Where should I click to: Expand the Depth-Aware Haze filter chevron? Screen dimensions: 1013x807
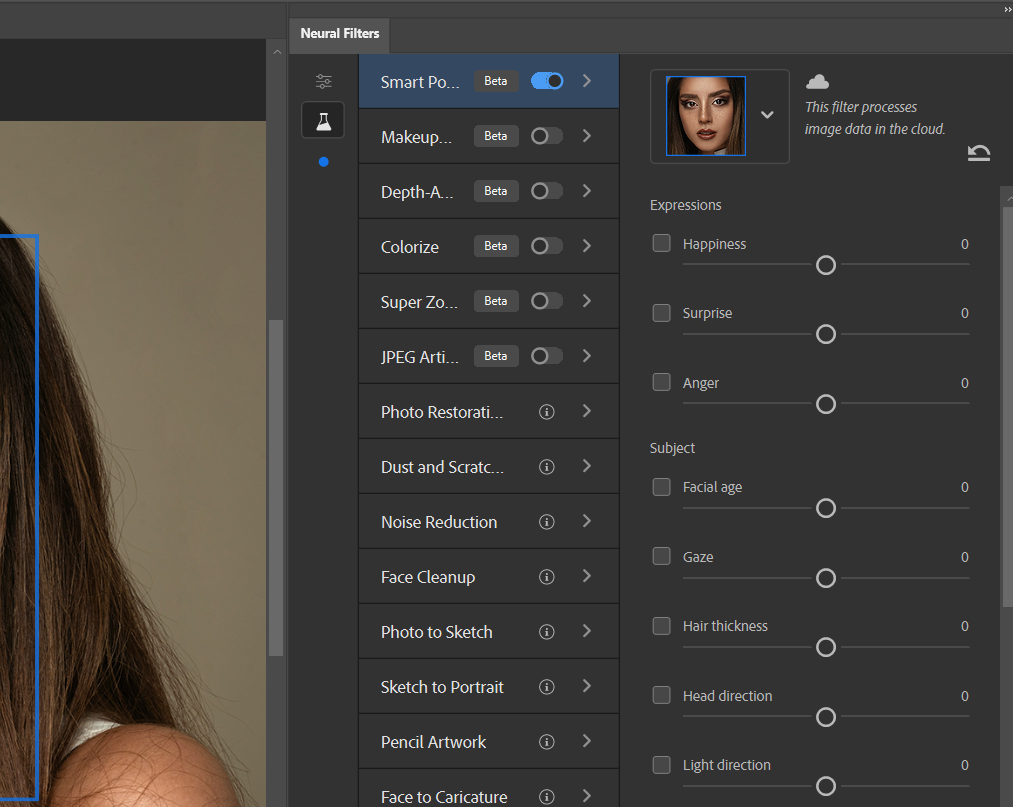pos(587,191)
